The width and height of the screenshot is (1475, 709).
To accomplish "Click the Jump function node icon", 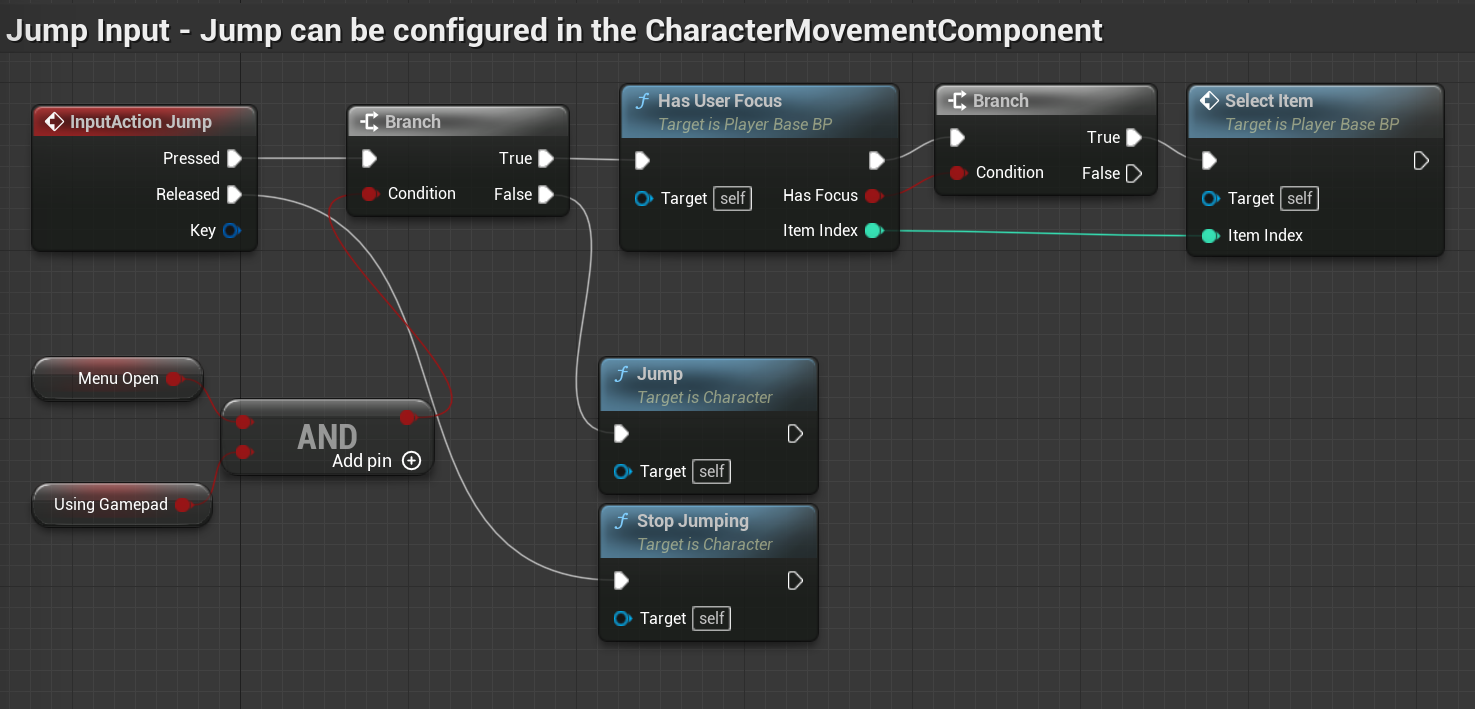I will pos(621,374).
